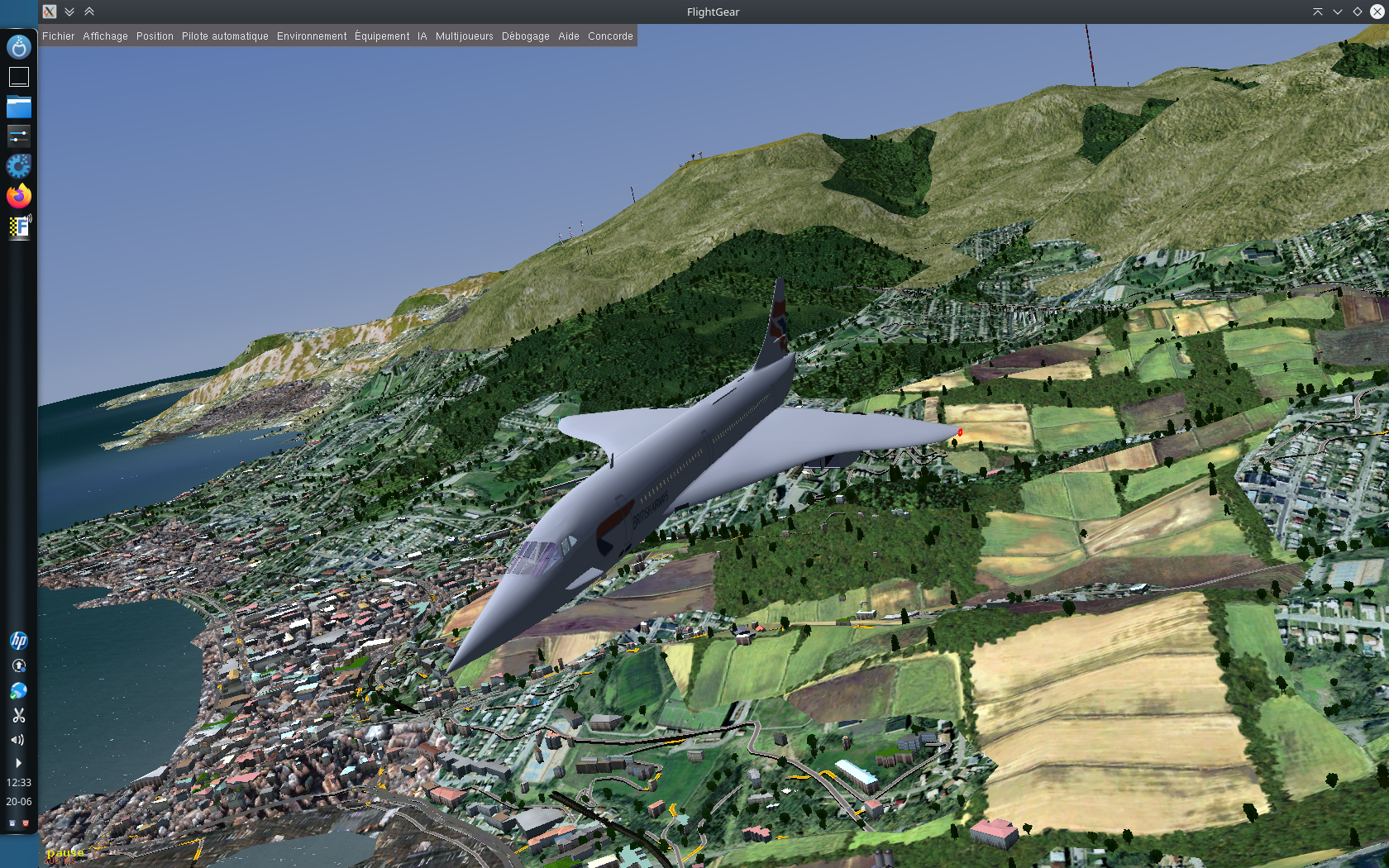
Task: Click the double-down chevron in the title bar
Action: point(69,12)
